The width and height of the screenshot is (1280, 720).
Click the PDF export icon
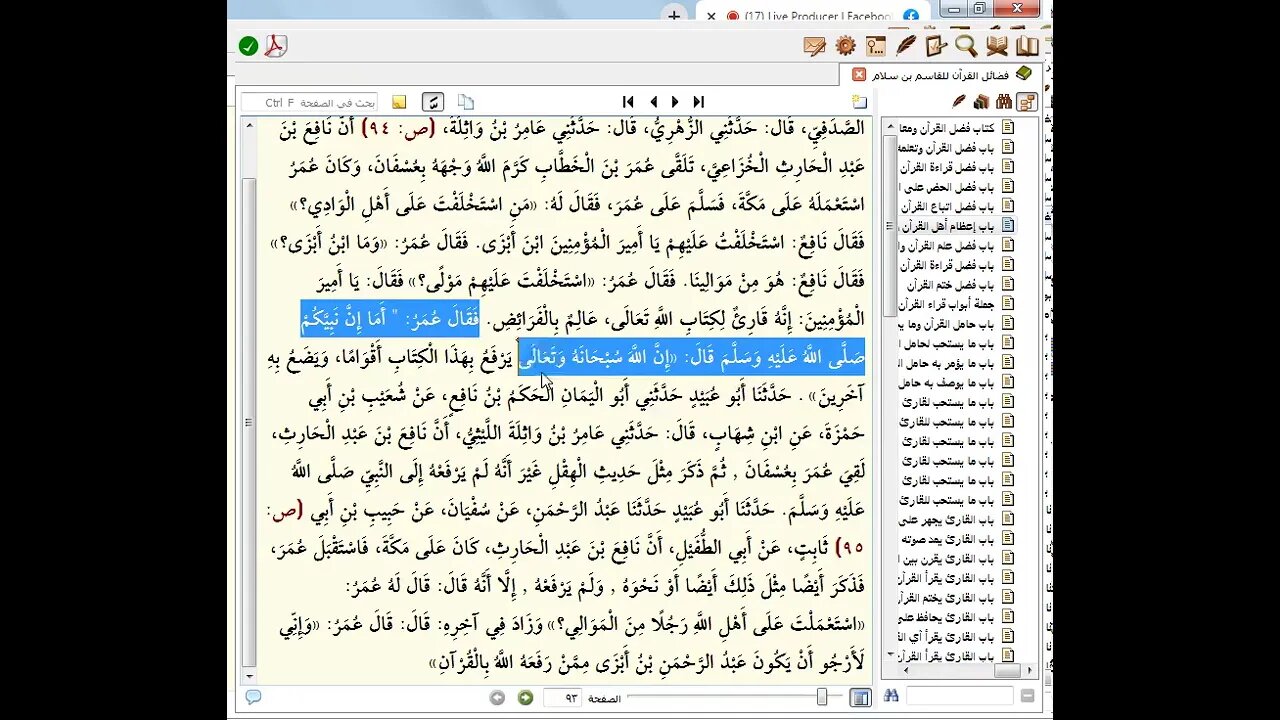pos(276,46)
